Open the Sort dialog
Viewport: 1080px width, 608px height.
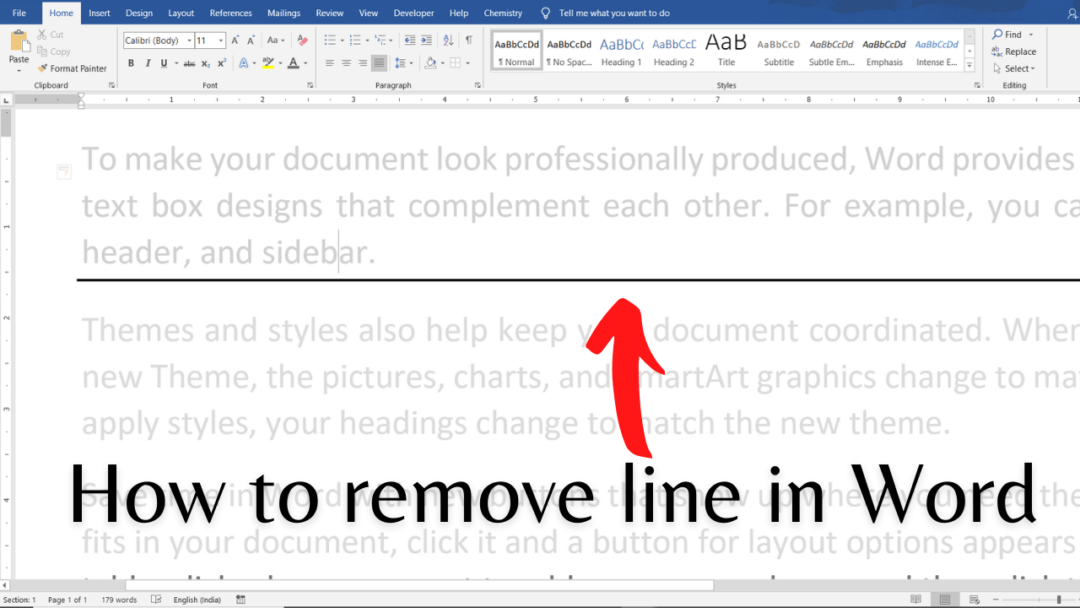point(448,42)
